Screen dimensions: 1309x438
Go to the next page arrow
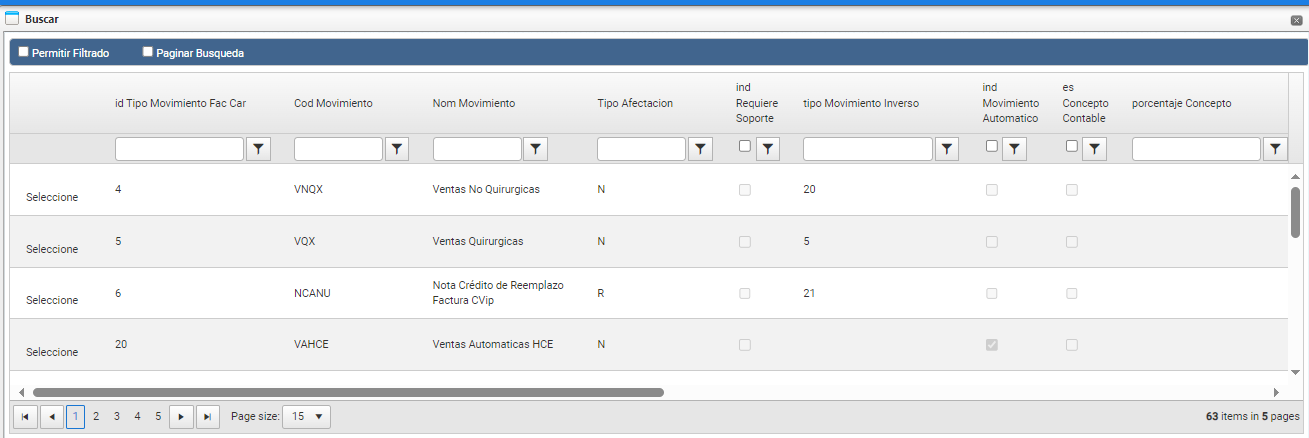(x=181, y=416)
